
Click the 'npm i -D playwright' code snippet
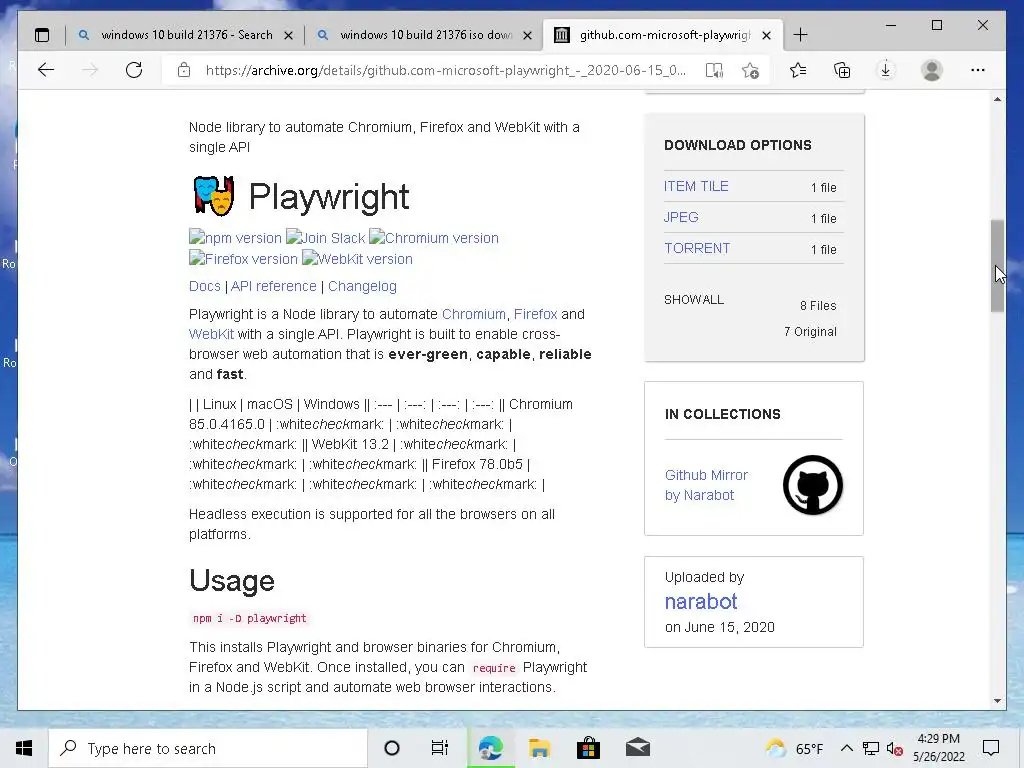coord(249,618)
